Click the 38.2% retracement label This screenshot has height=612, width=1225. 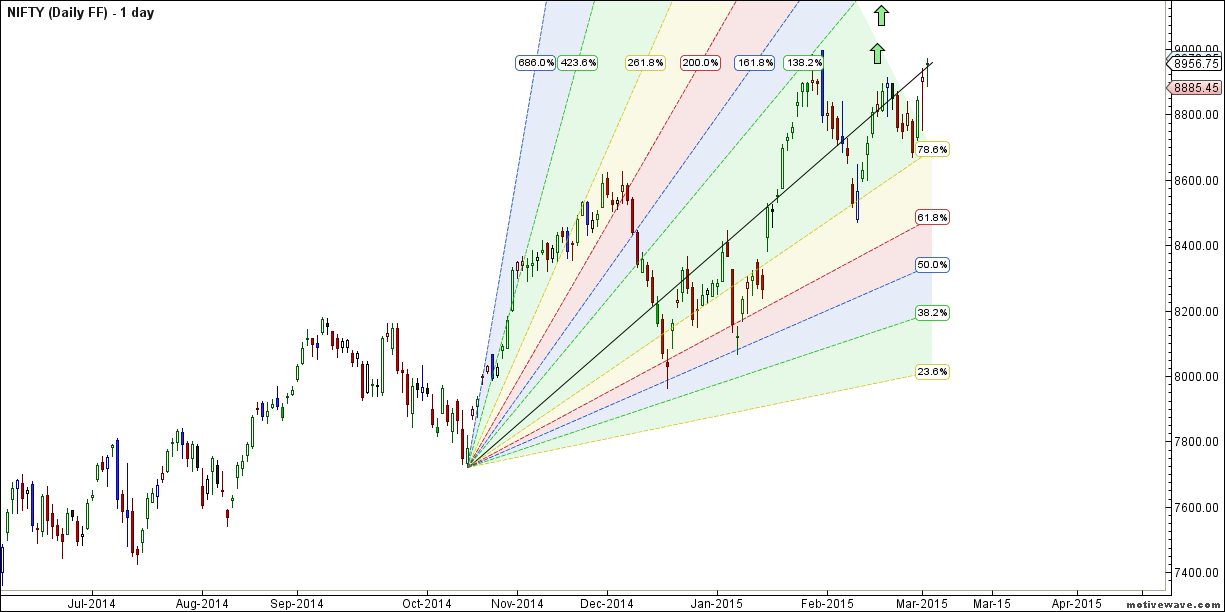click(932, 312)
